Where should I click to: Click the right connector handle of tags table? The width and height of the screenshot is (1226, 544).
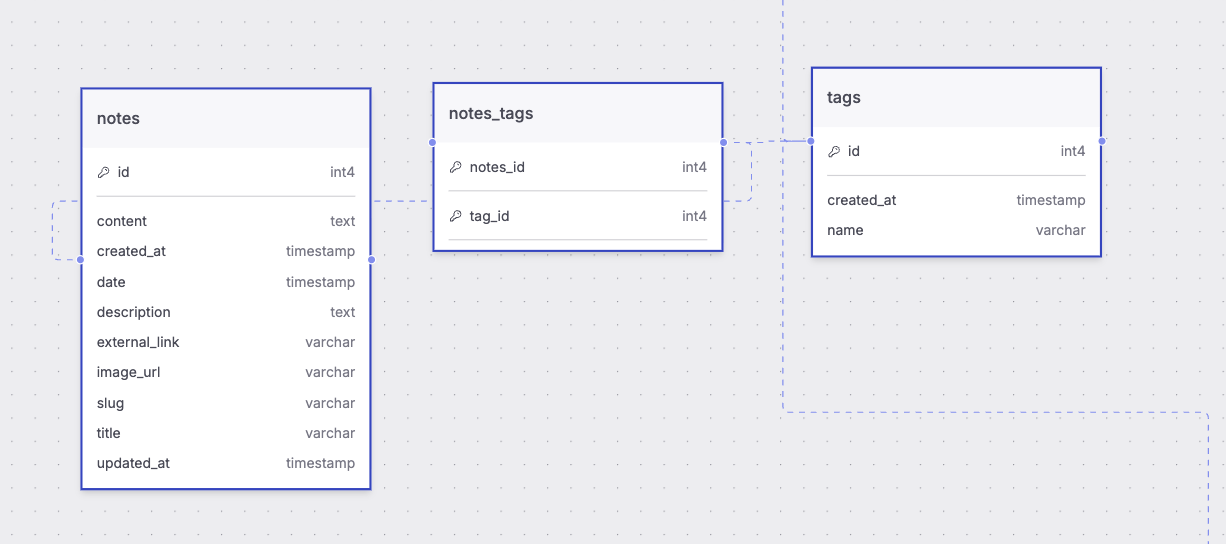coord(1102,141)
